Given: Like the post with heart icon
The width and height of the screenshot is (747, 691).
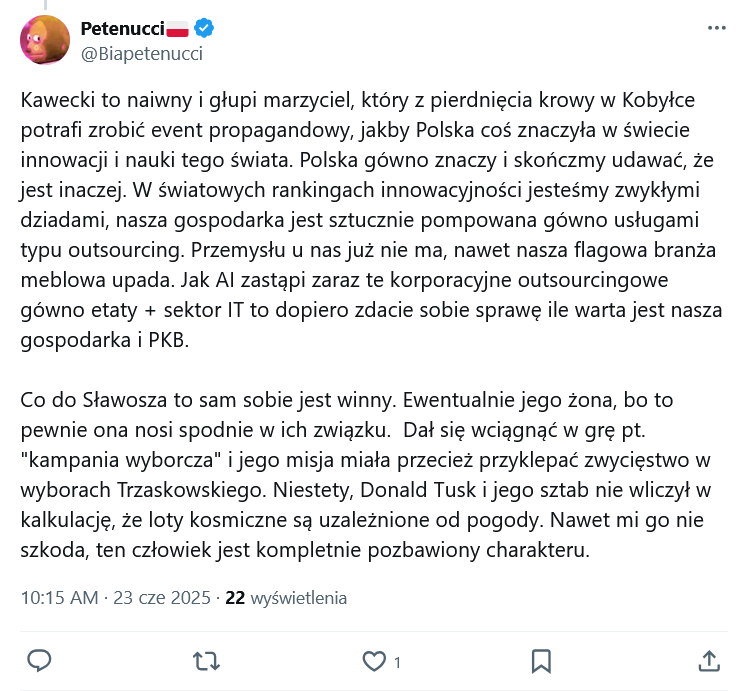Looking at the screenshot, I should tap(374, 661).
